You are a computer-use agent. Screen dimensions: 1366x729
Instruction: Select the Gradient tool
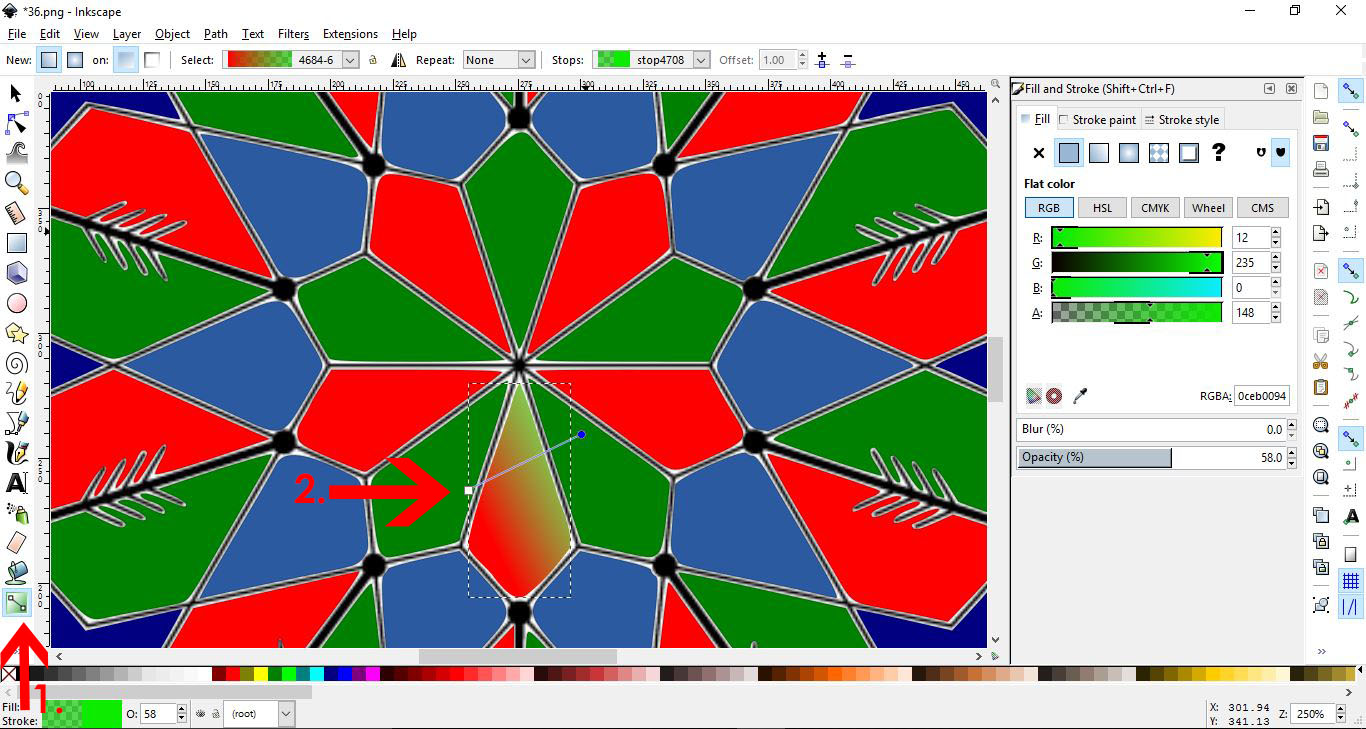16,603
